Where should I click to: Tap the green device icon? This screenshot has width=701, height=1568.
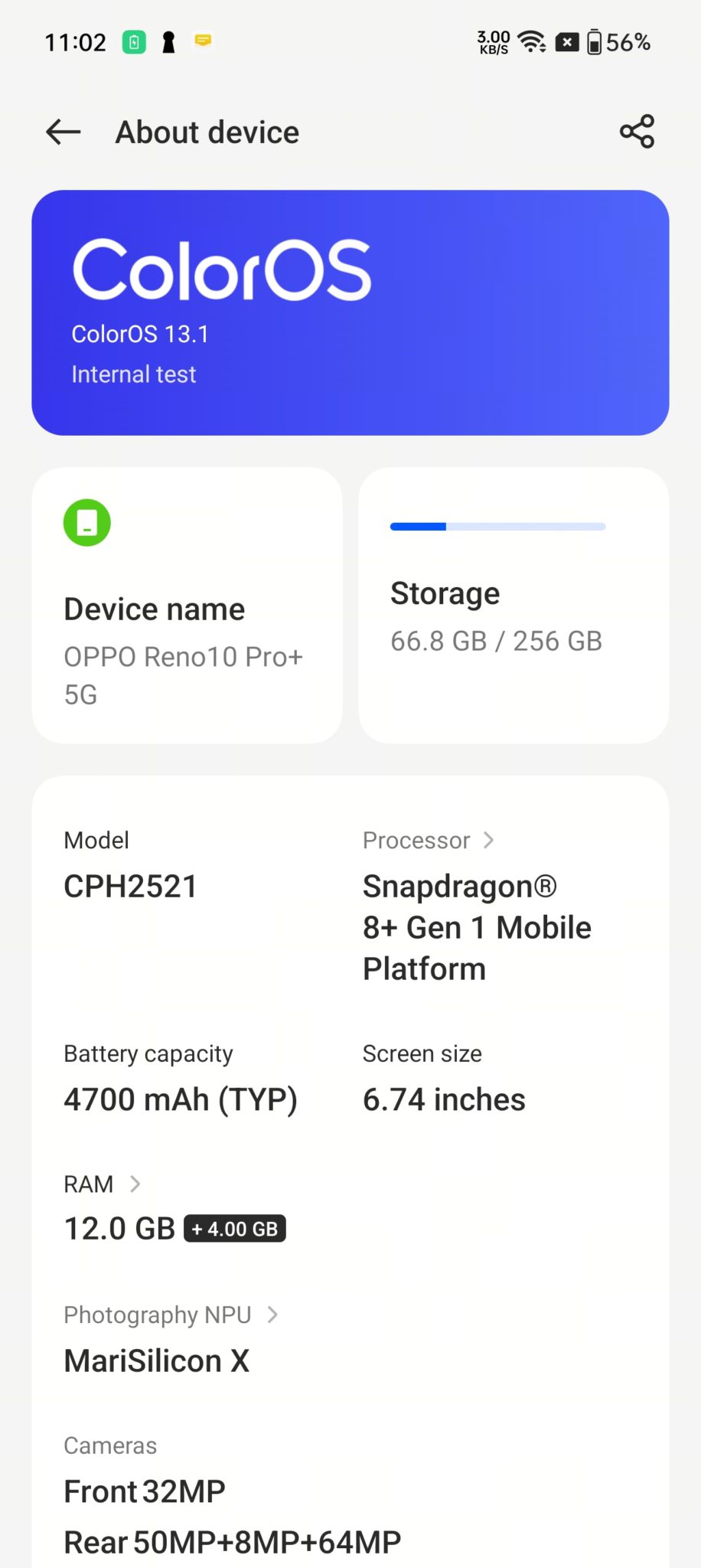pyautogui.click(x=86, y=523)
